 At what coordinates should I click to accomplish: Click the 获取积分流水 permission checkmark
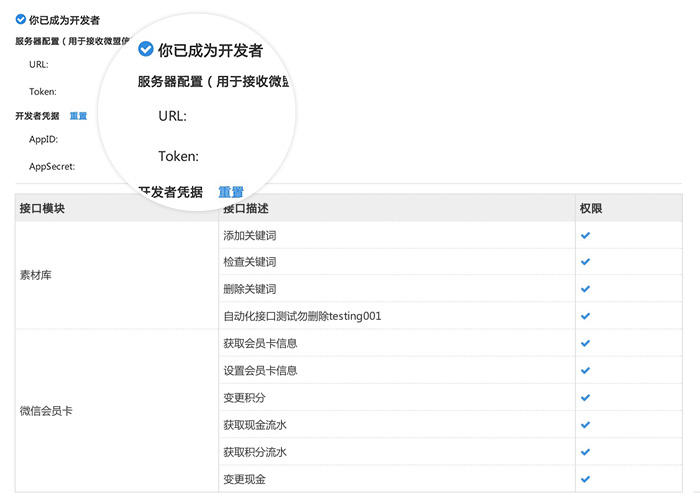[x=586, y=452]
